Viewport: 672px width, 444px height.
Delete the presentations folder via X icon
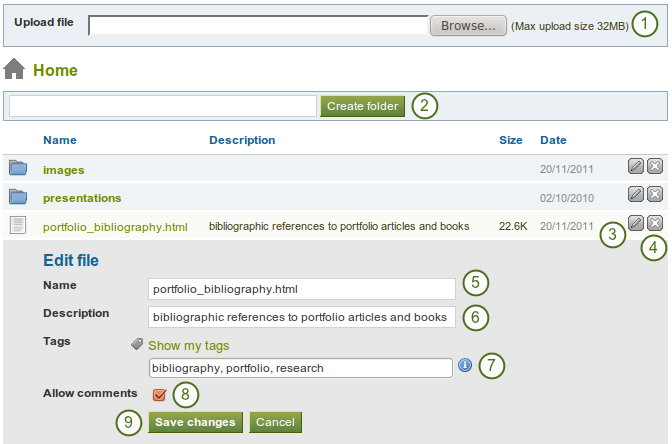click(x=654, y=194)
